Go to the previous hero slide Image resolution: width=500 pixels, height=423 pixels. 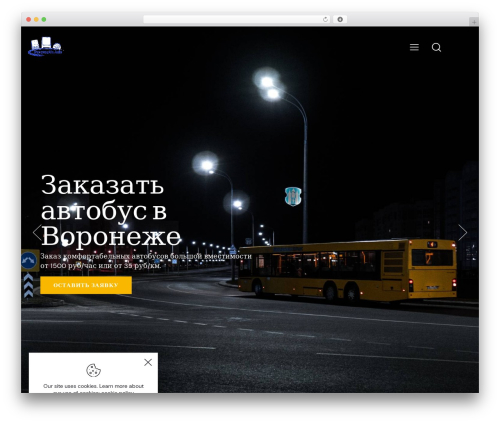click(37, 232)
